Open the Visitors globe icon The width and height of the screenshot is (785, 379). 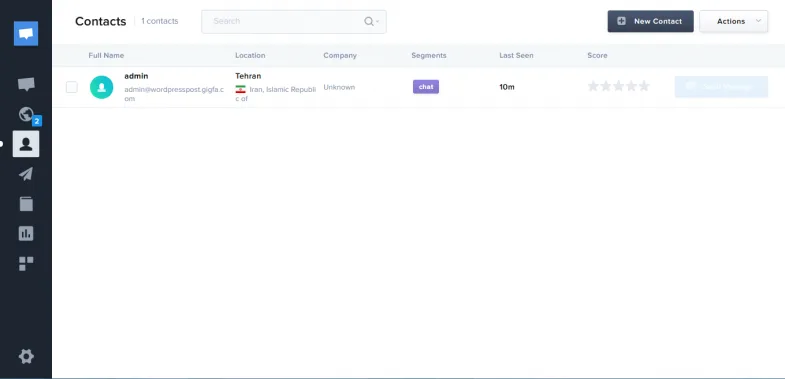pyautogui.click(x=26, y=114)
